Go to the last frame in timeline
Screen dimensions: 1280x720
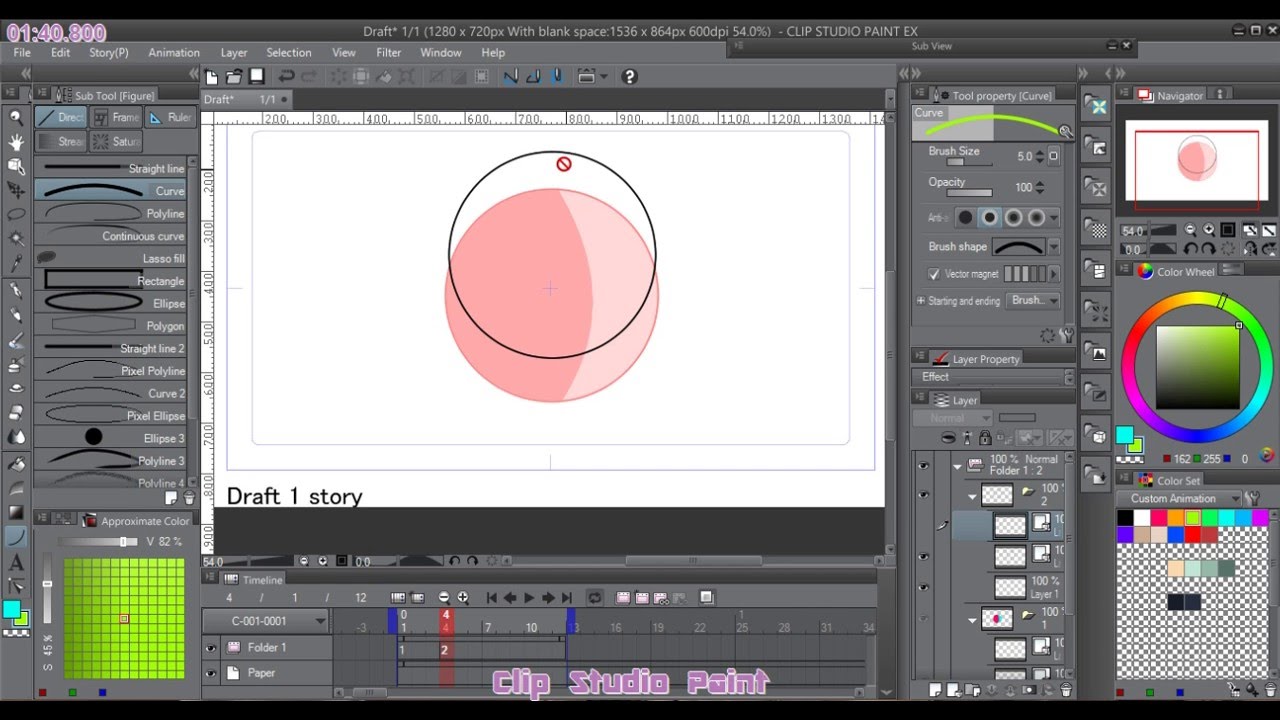pyautogui.click(x=567, y=597)
